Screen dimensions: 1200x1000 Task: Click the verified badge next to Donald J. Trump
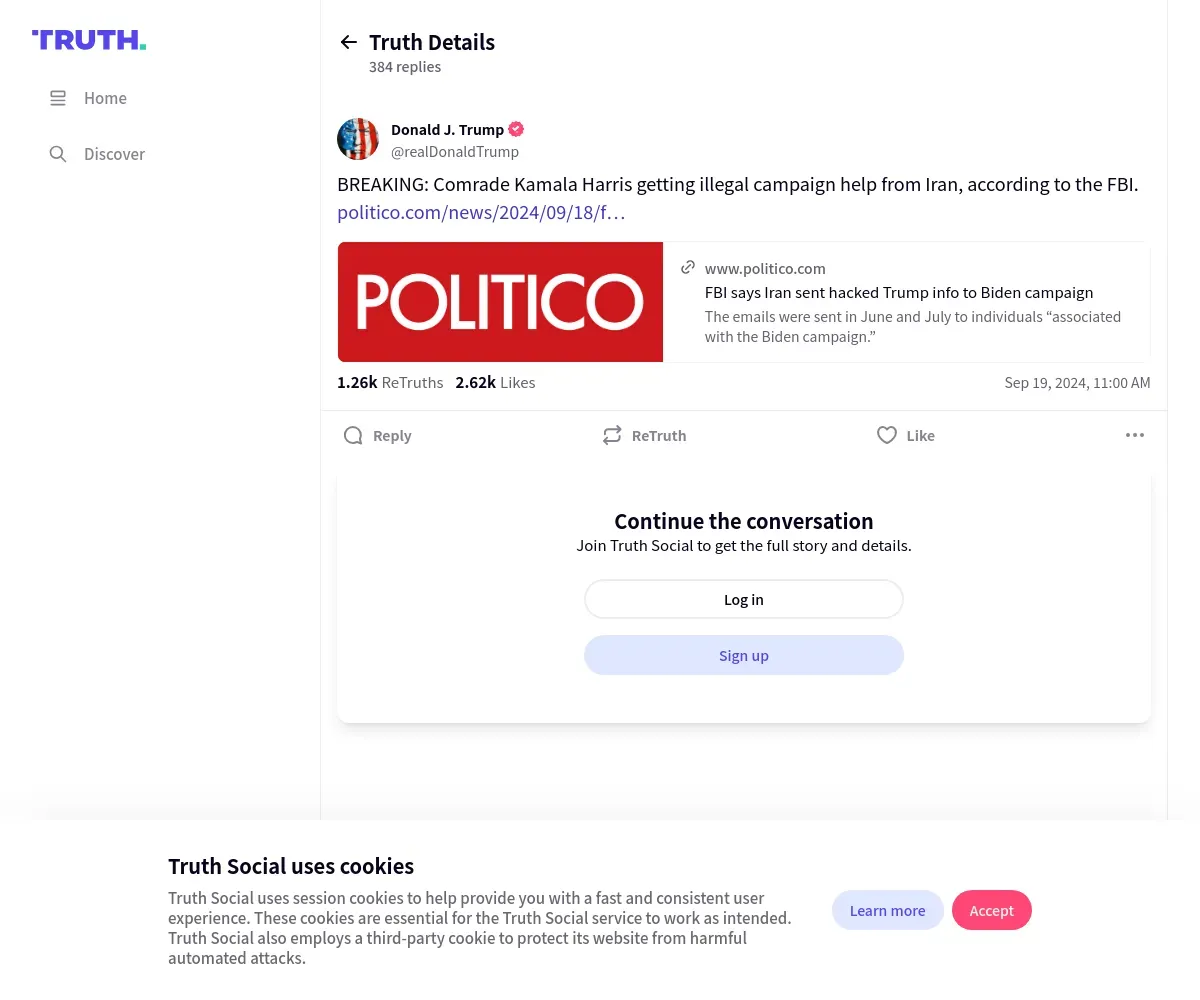click(516, 129)
